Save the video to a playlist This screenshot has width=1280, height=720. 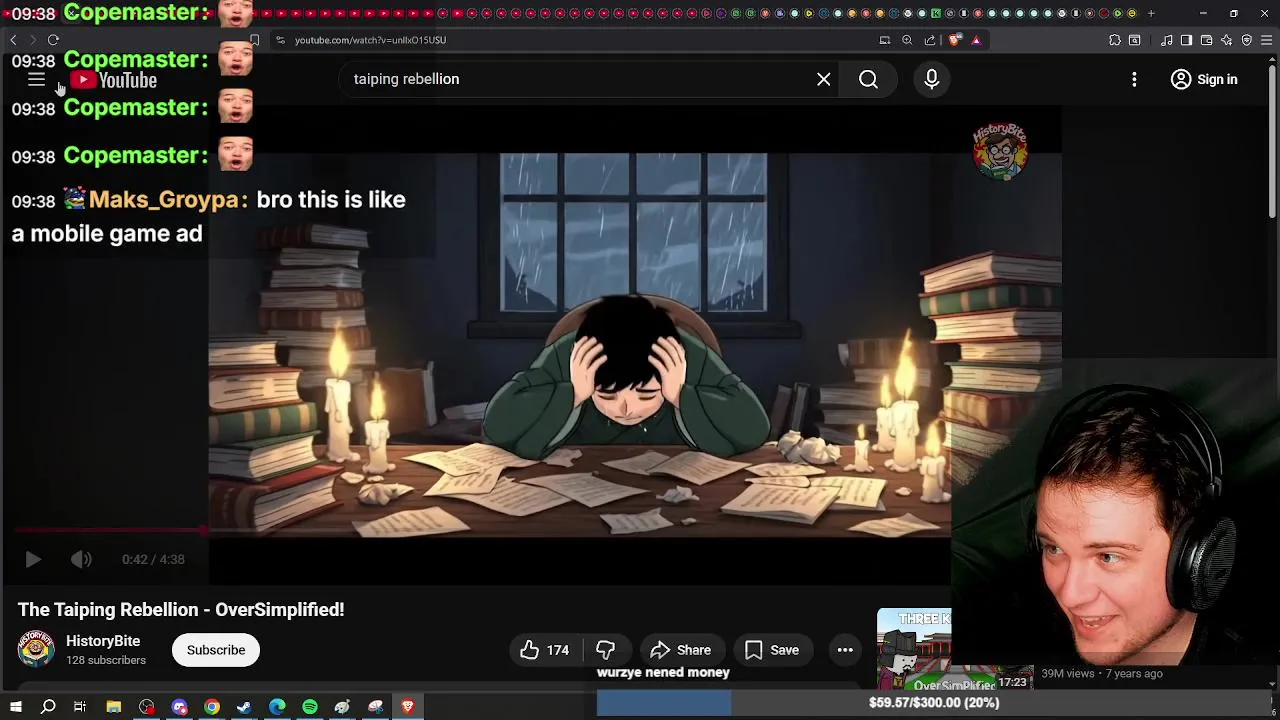(772, 650)
